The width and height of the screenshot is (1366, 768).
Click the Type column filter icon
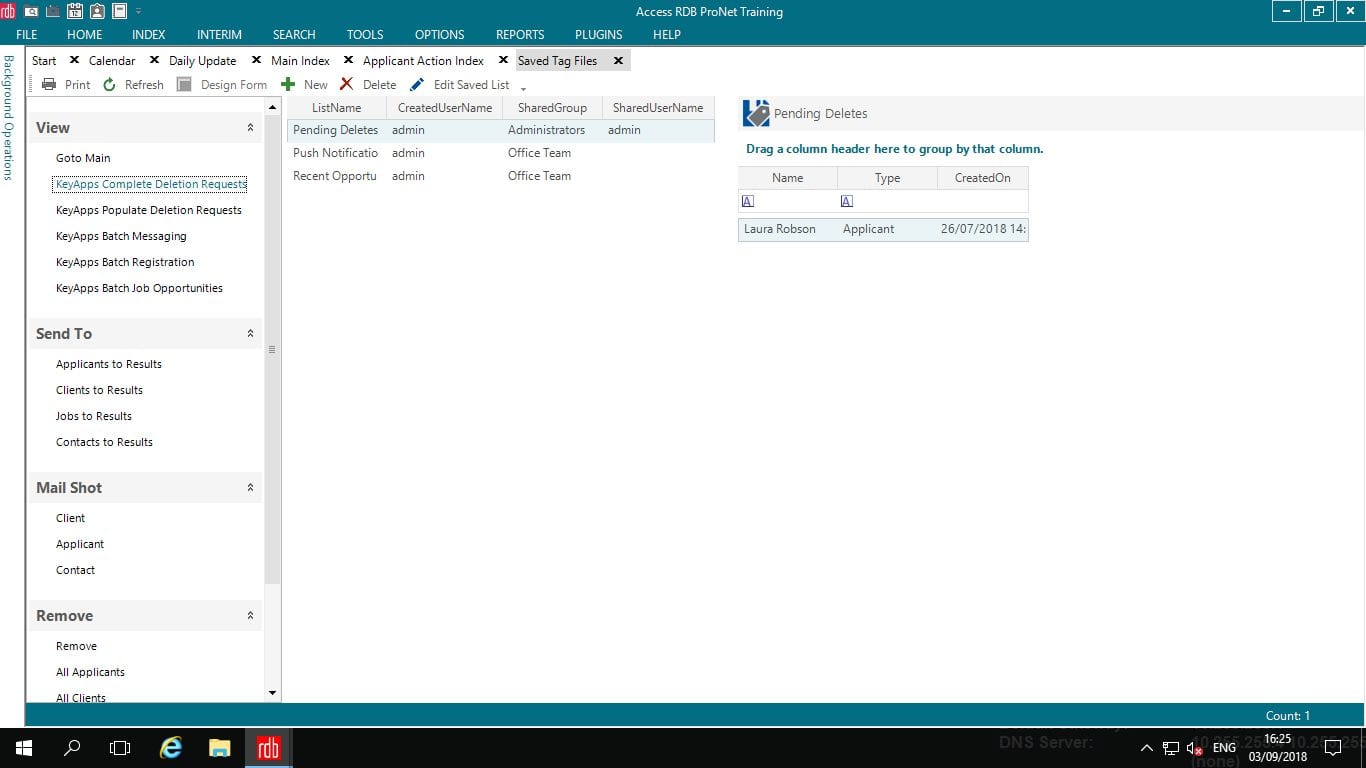coord(846,201)
